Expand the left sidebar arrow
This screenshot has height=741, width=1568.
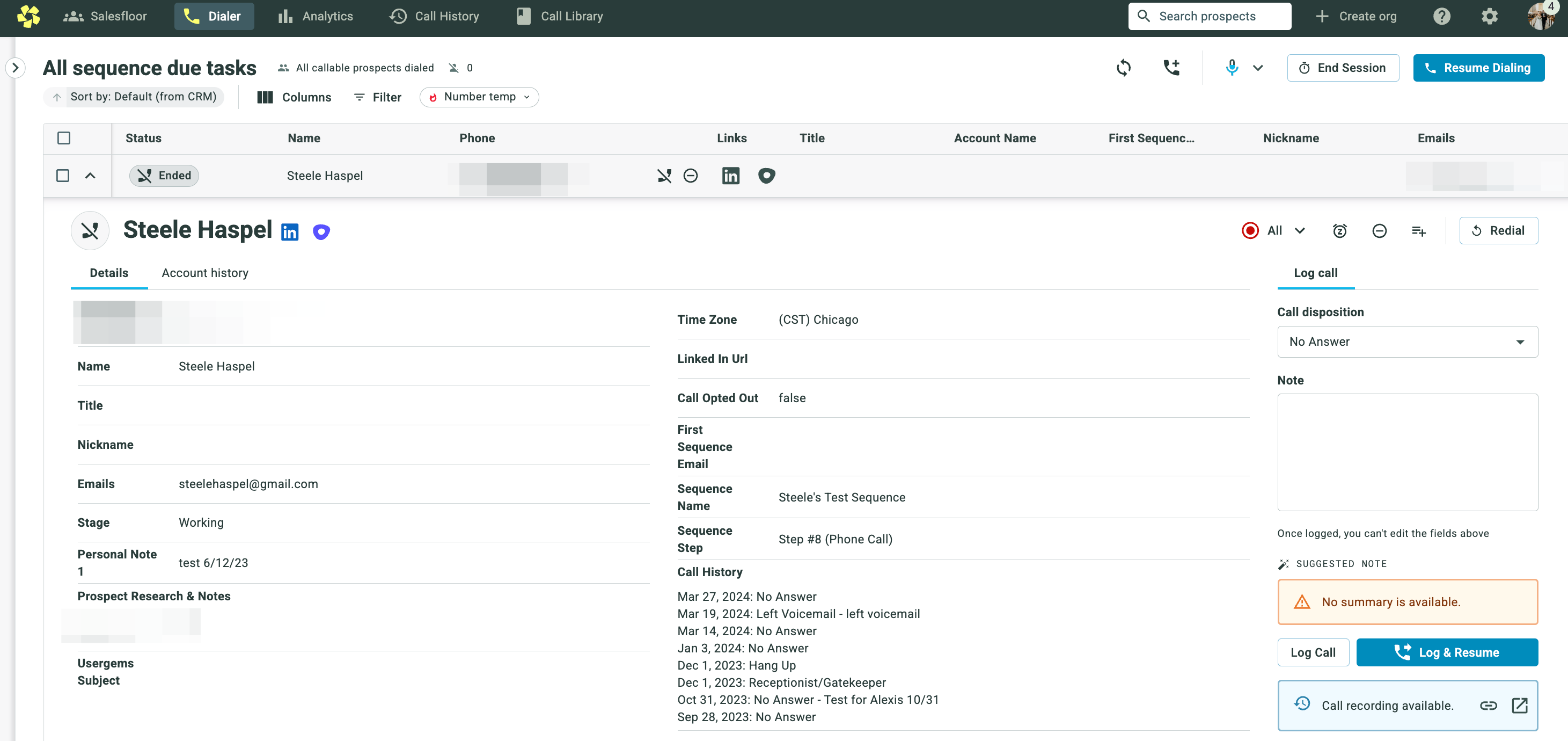[15, 68]
